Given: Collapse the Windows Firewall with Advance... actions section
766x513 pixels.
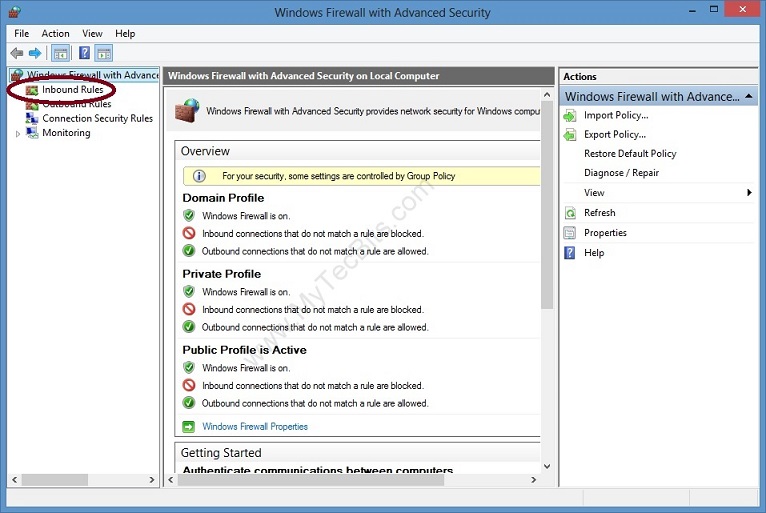Looking at the screenshot, I should 748,96.
